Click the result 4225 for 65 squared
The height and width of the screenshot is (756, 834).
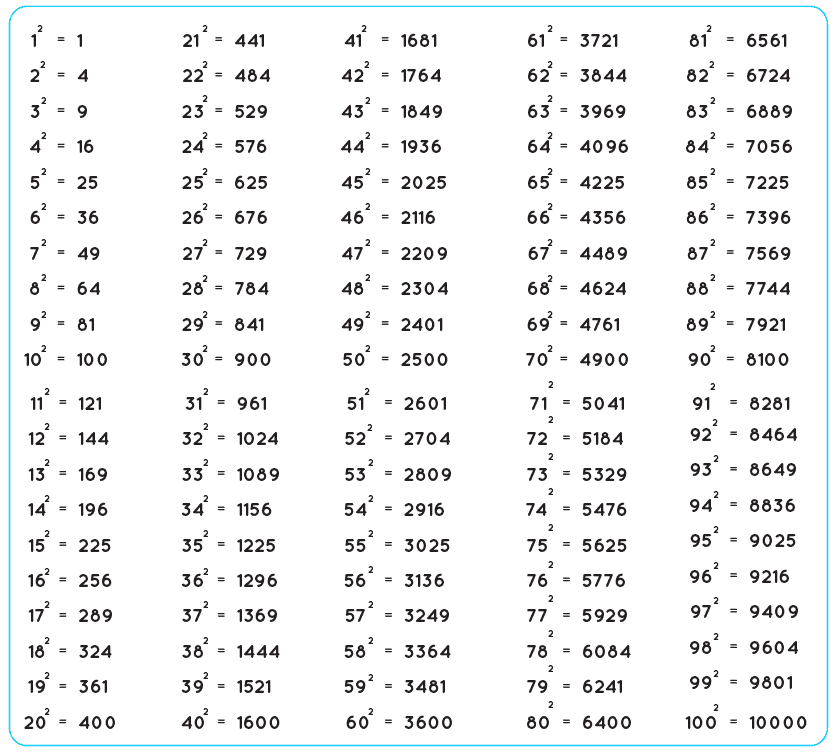click(602, 182)
